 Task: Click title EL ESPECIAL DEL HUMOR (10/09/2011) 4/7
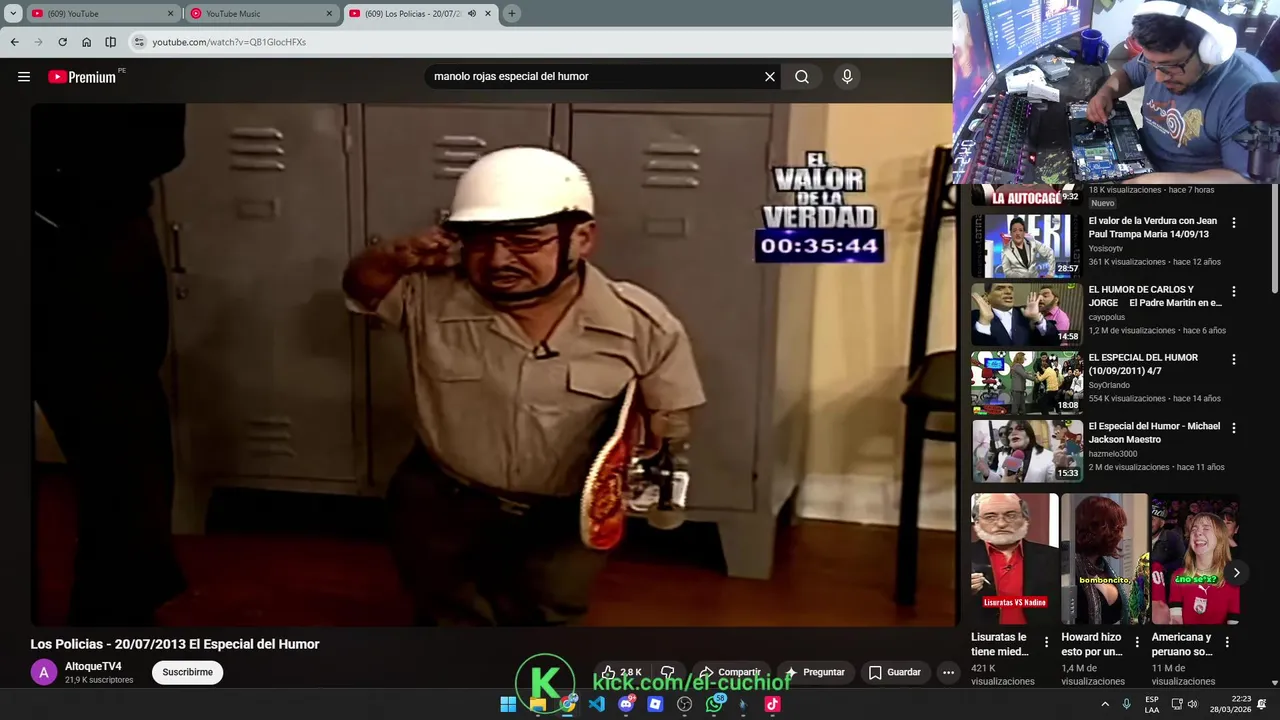pos(1143,364)
